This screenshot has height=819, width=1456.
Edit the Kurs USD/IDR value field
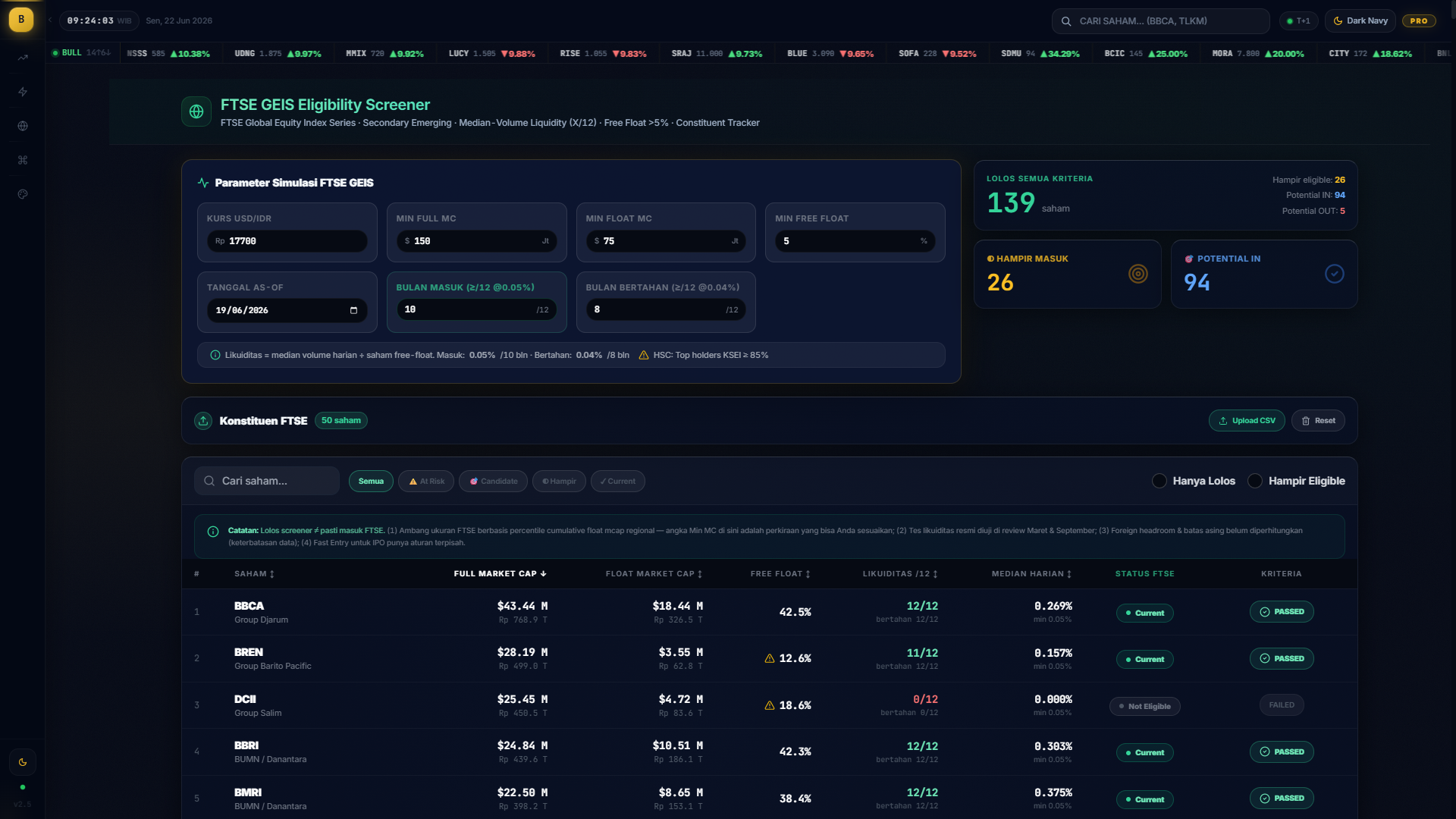(x=287, y=241)
